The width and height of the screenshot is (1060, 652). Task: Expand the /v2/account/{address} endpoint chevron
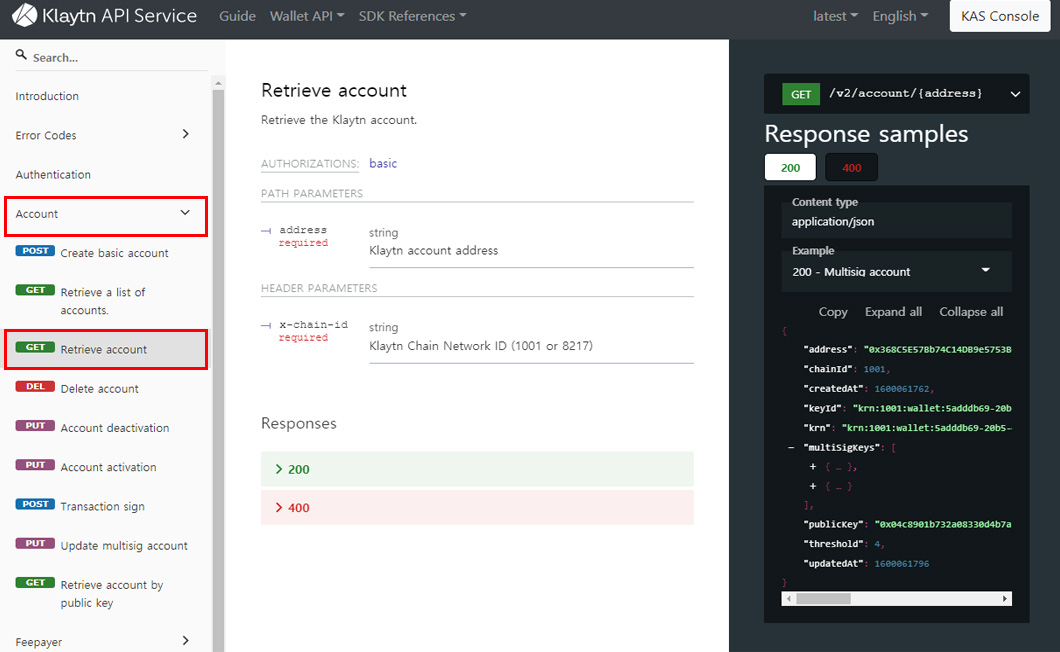[1015, 94]
